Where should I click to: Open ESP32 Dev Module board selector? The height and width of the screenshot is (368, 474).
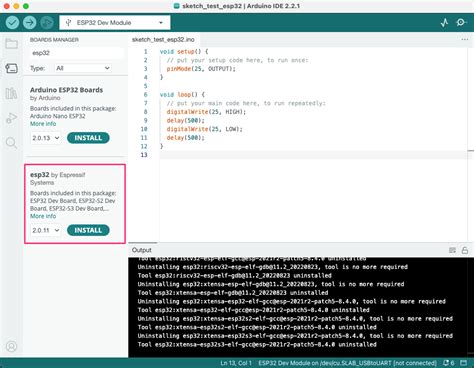coord(115,23)
